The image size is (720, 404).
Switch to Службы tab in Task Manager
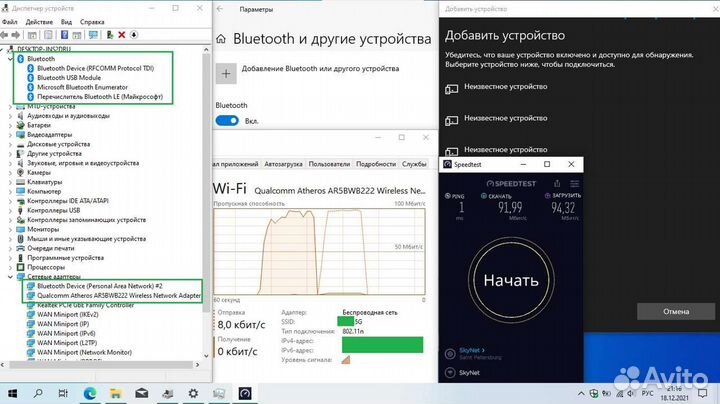(414, 164)
